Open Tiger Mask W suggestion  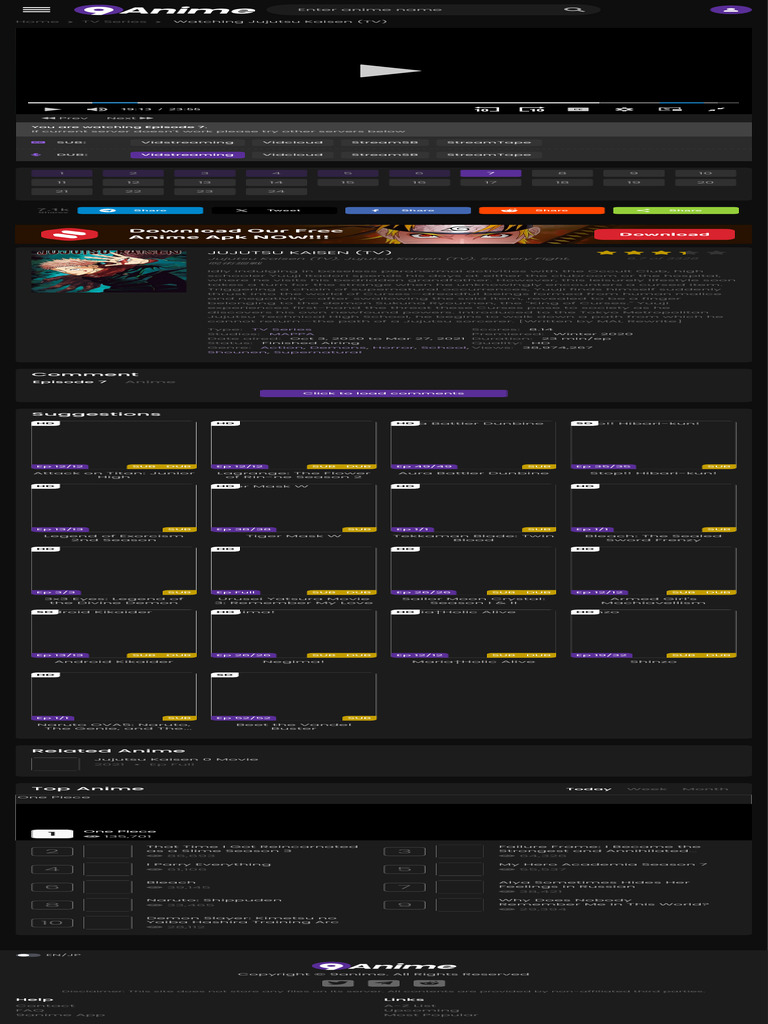pos(293,511)
